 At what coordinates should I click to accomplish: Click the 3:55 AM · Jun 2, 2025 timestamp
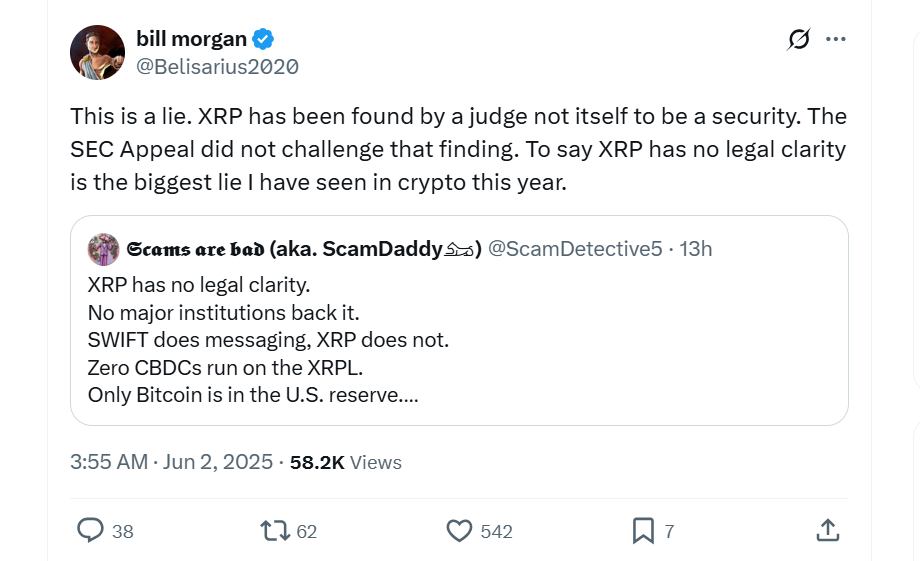pyautogui.click(x=171, y=462)
